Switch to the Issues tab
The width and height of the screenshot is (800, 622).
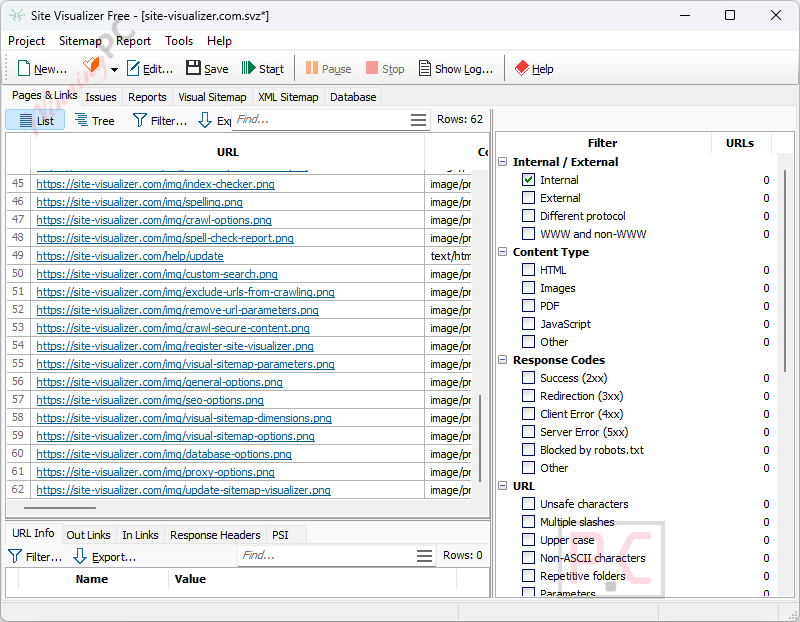click(x=101, y=97)
